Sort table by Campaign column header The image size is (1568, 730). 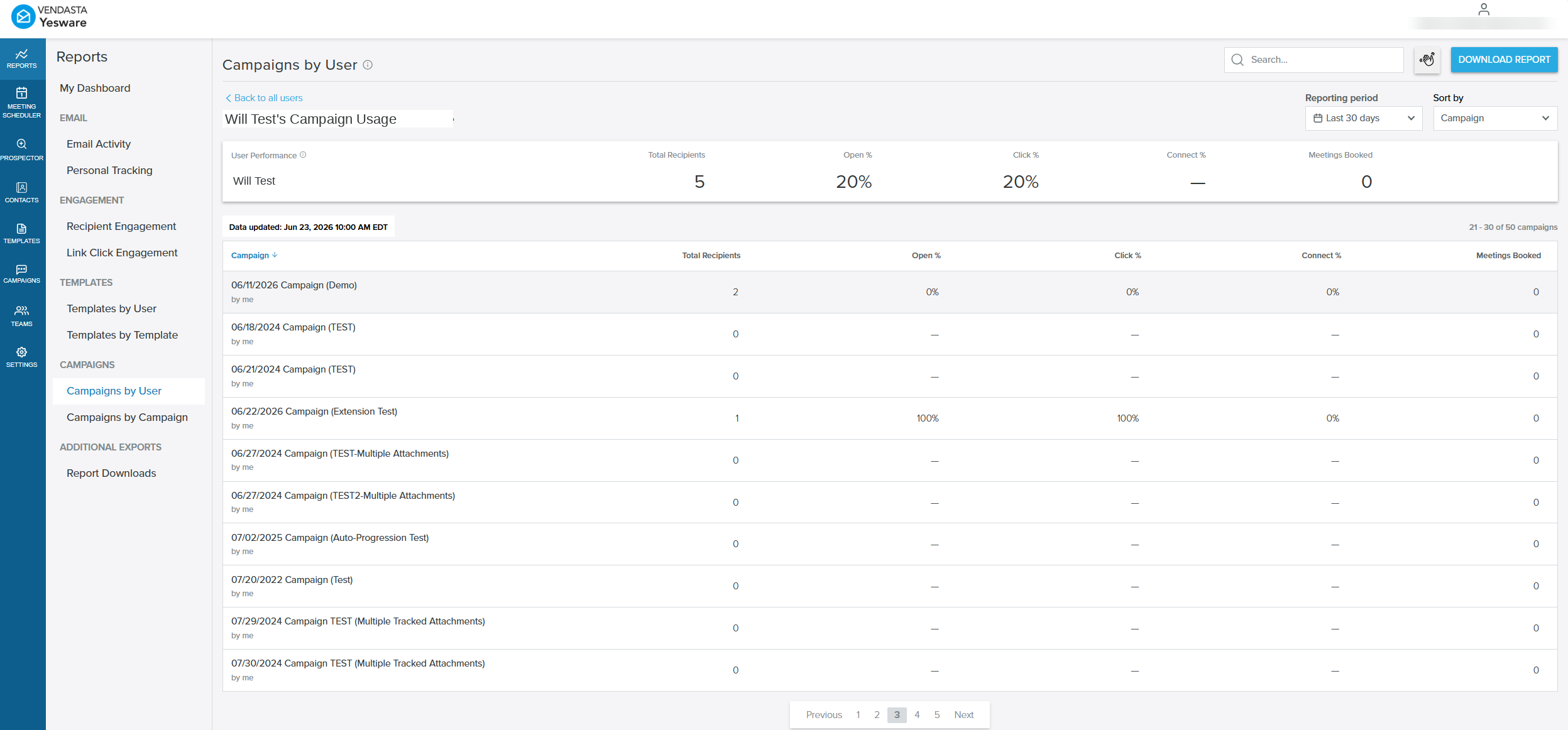tap(254, 256)
